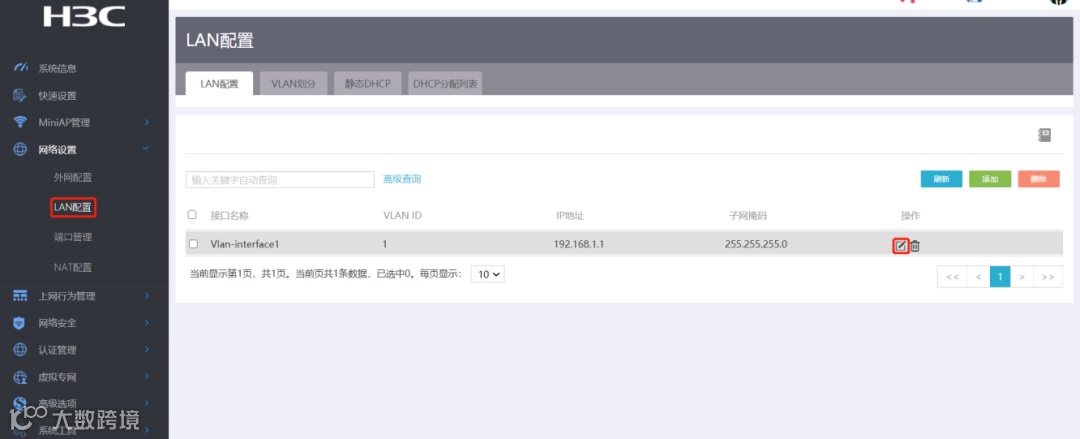The height and width of the screenshot is (439, 1080).
Task: Click the 操作 column header
Action: (910, 215)
